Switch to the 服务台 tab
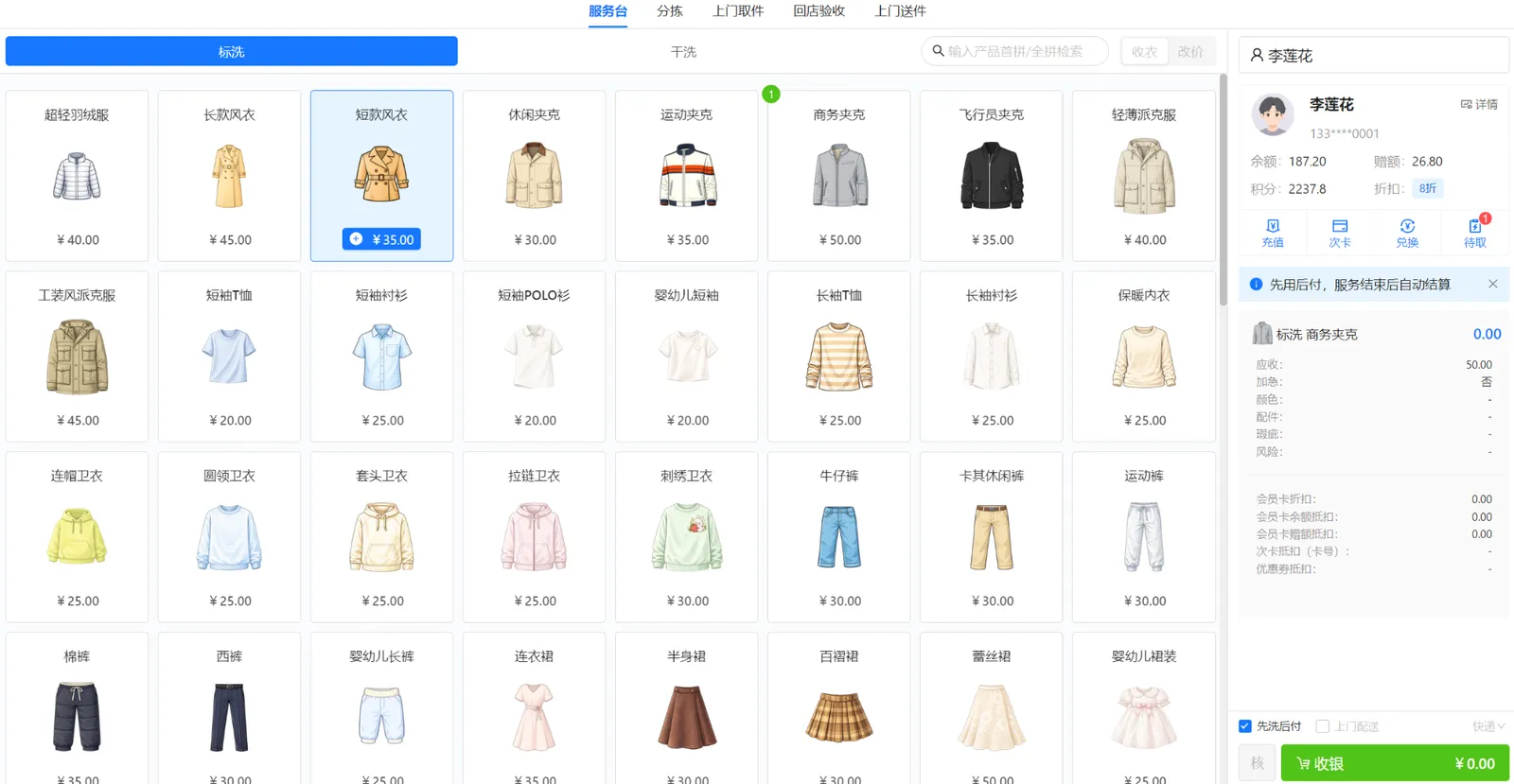1514x784 pixels. [607, 11]
